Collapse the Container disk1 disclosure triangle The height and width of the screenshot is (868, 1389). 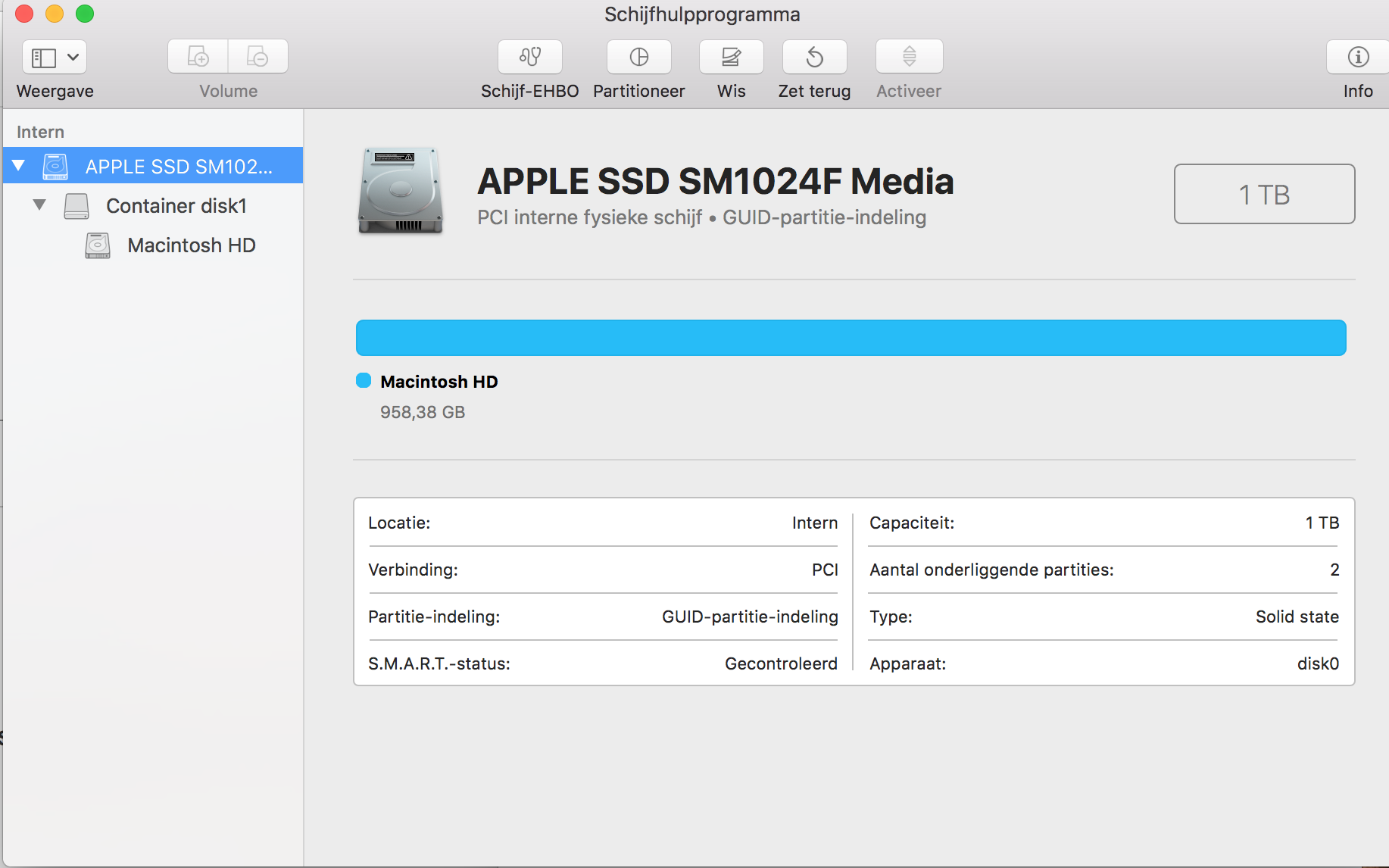39,205
